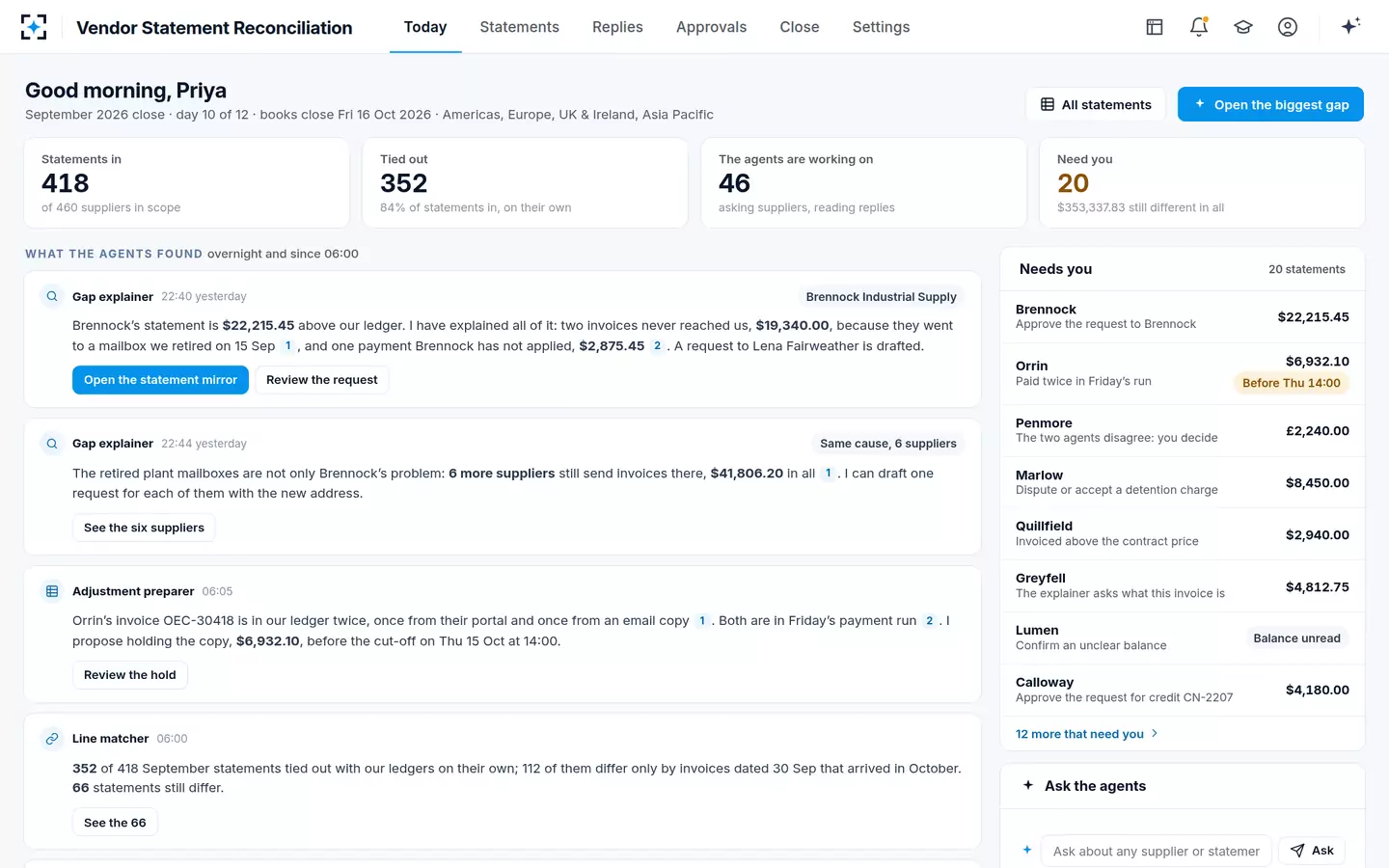Click the magnifier icon of the 22:40 Gap explainer

pyautogui.click(x=52, y=296)
